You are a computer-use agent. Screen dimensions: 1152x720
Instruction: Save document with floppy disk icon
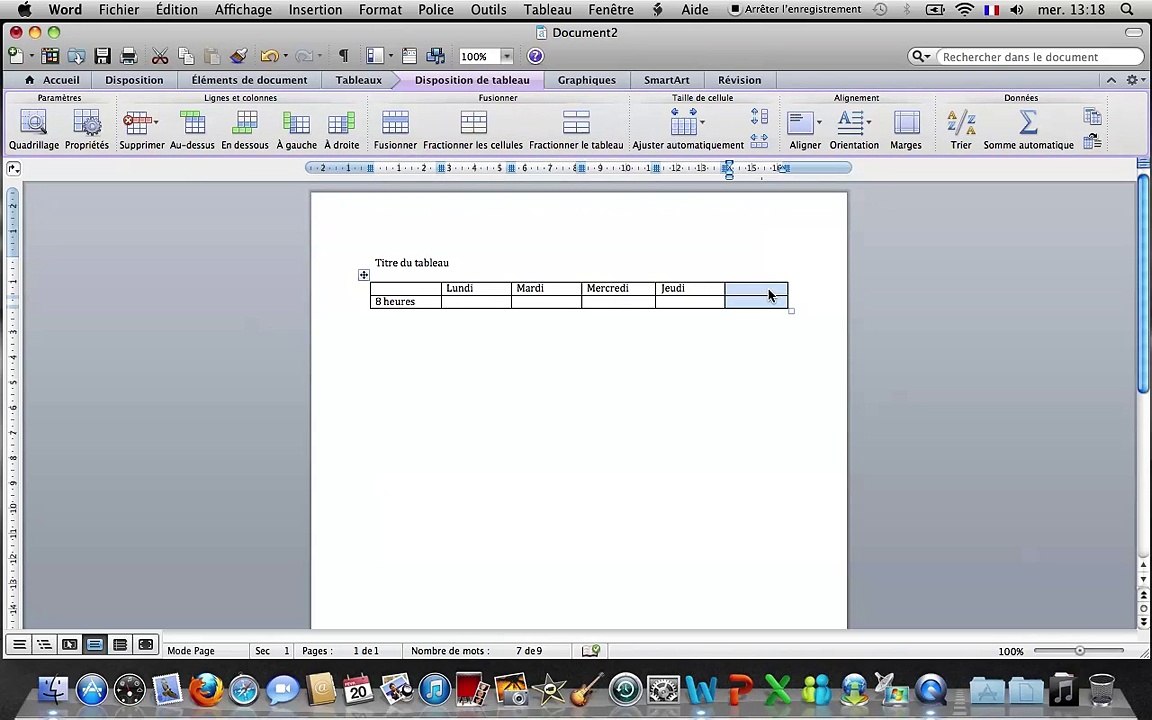point(103,56)
